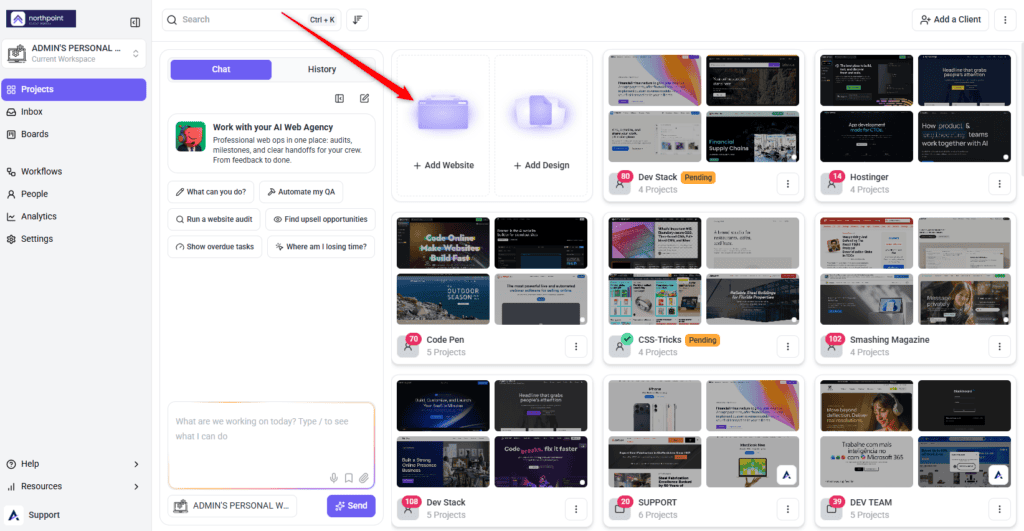
Task: Click 'Show overdue tasks' suggestion
Action: (215, 247)
